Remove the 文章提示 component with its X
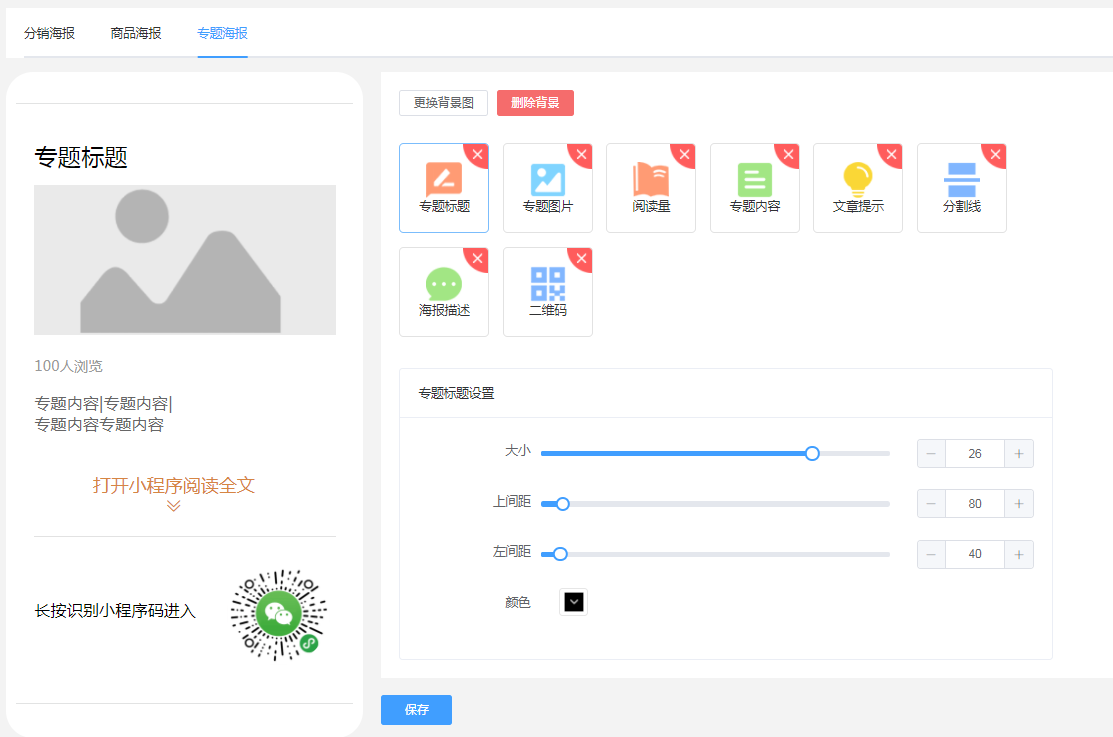This screenshot has height=737, width=1113. click(x=892, y=155)
